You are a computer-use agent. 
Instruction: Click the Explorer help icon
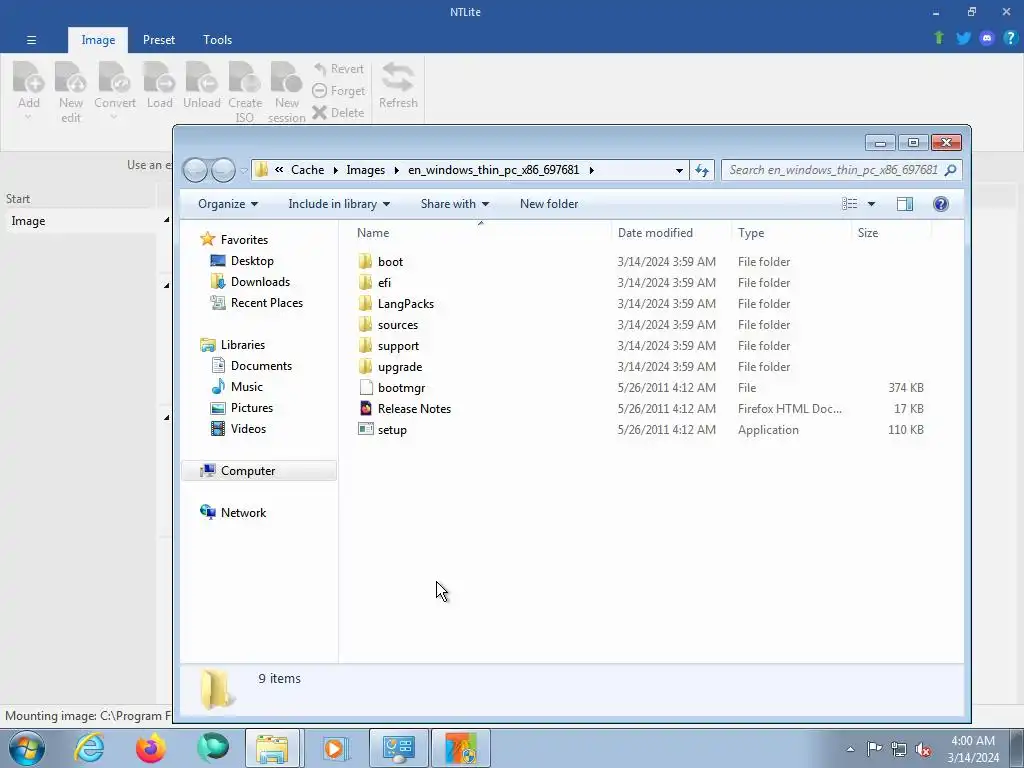(x=940, y=204)
